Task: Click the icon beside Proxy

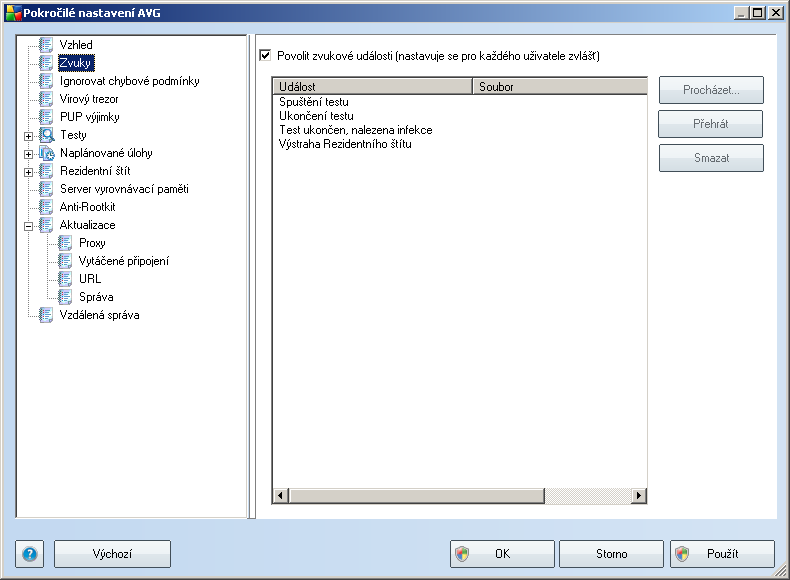Action: tap(65, 243)
